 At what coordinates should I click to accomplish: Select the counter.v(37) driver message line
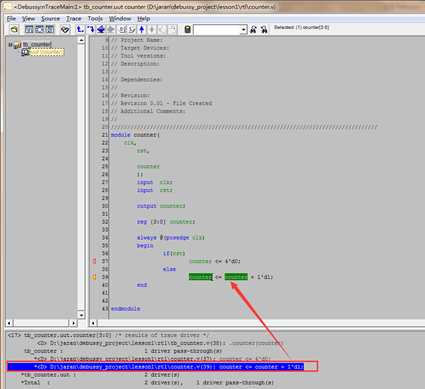152,359
